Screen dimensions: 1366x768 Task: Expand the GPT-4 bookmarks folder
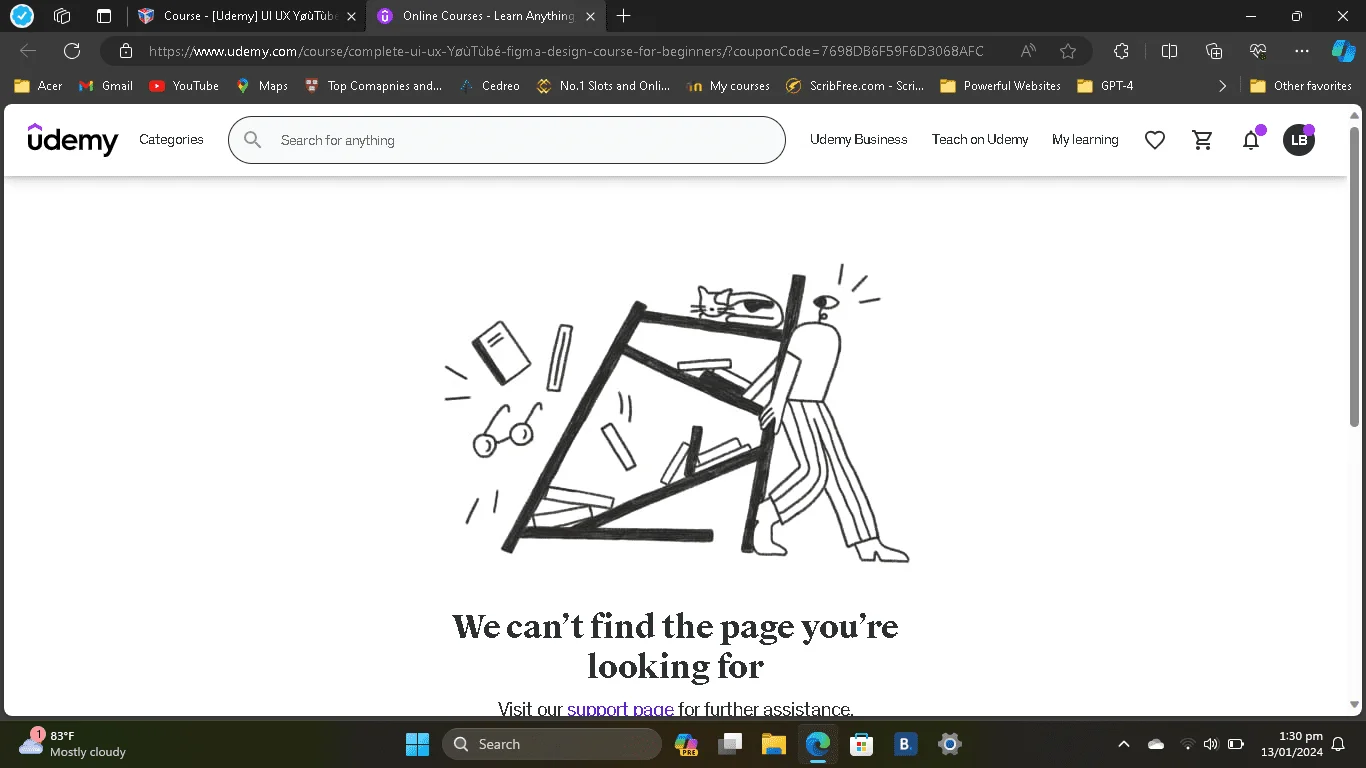(x=1105, y=86)
